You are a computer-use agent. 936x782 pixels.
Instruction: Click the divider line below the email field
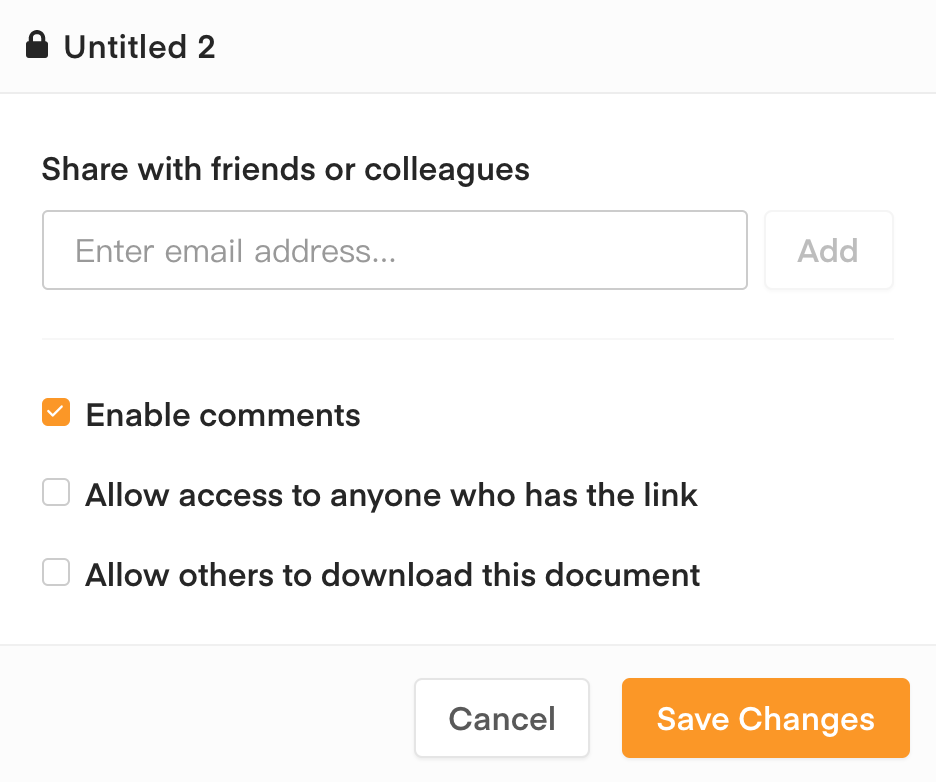(467, 339)
